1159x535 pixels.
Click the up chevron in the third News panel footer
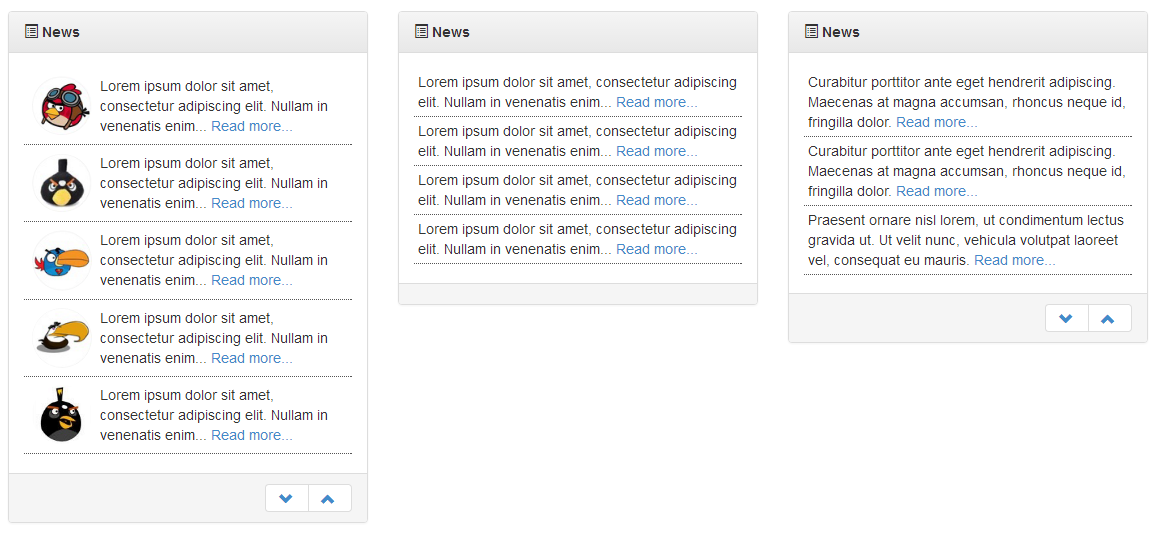click(1109, 318)
